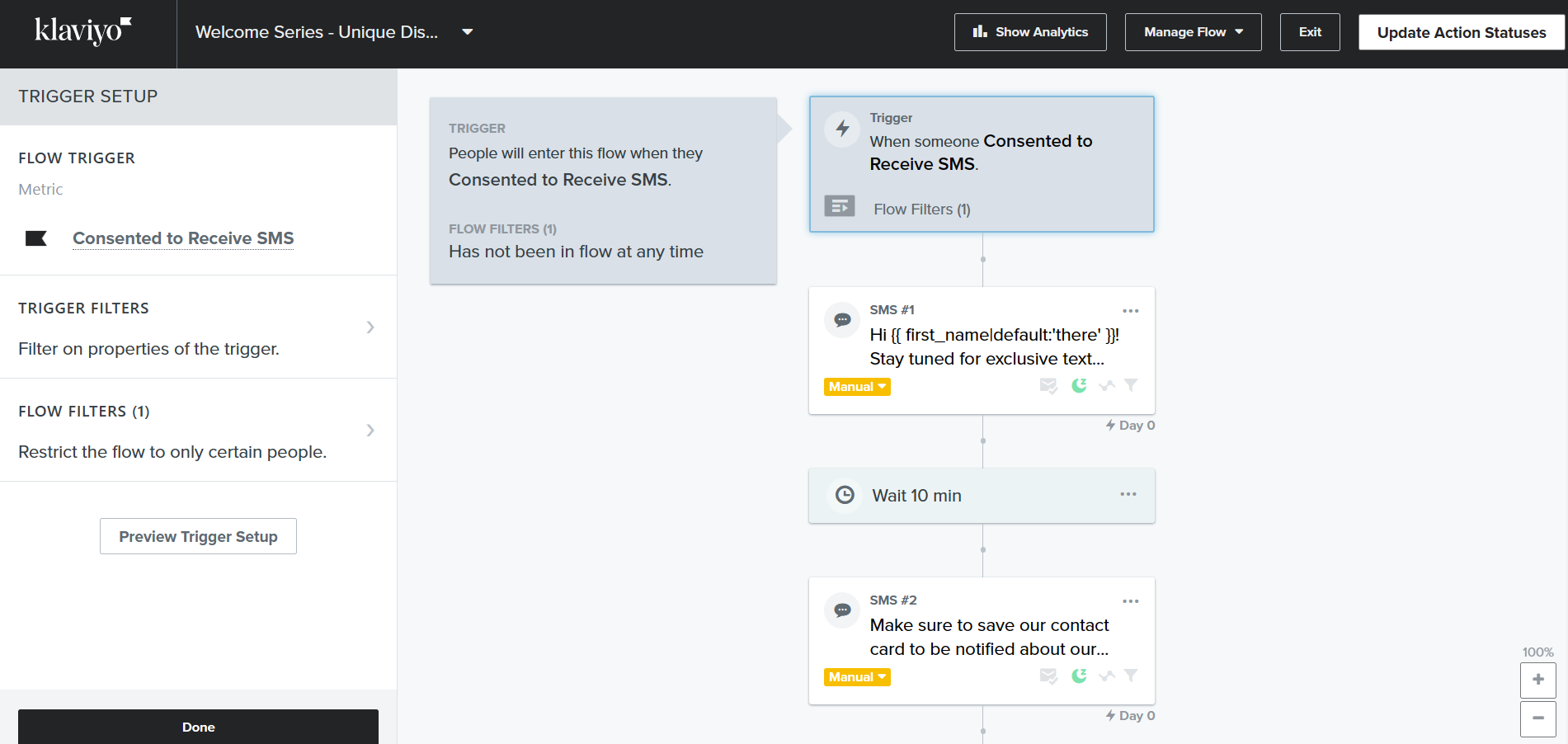
Task: Click 'Has not been in flow at any time' text
Action: [x=576, y=252]
